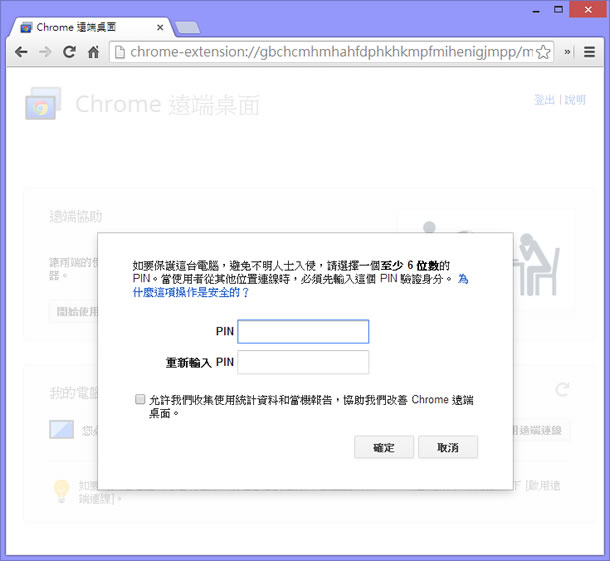Confirm with the 確定 button
The height and width of the screenshot is (561, 610).
(384, 447)
